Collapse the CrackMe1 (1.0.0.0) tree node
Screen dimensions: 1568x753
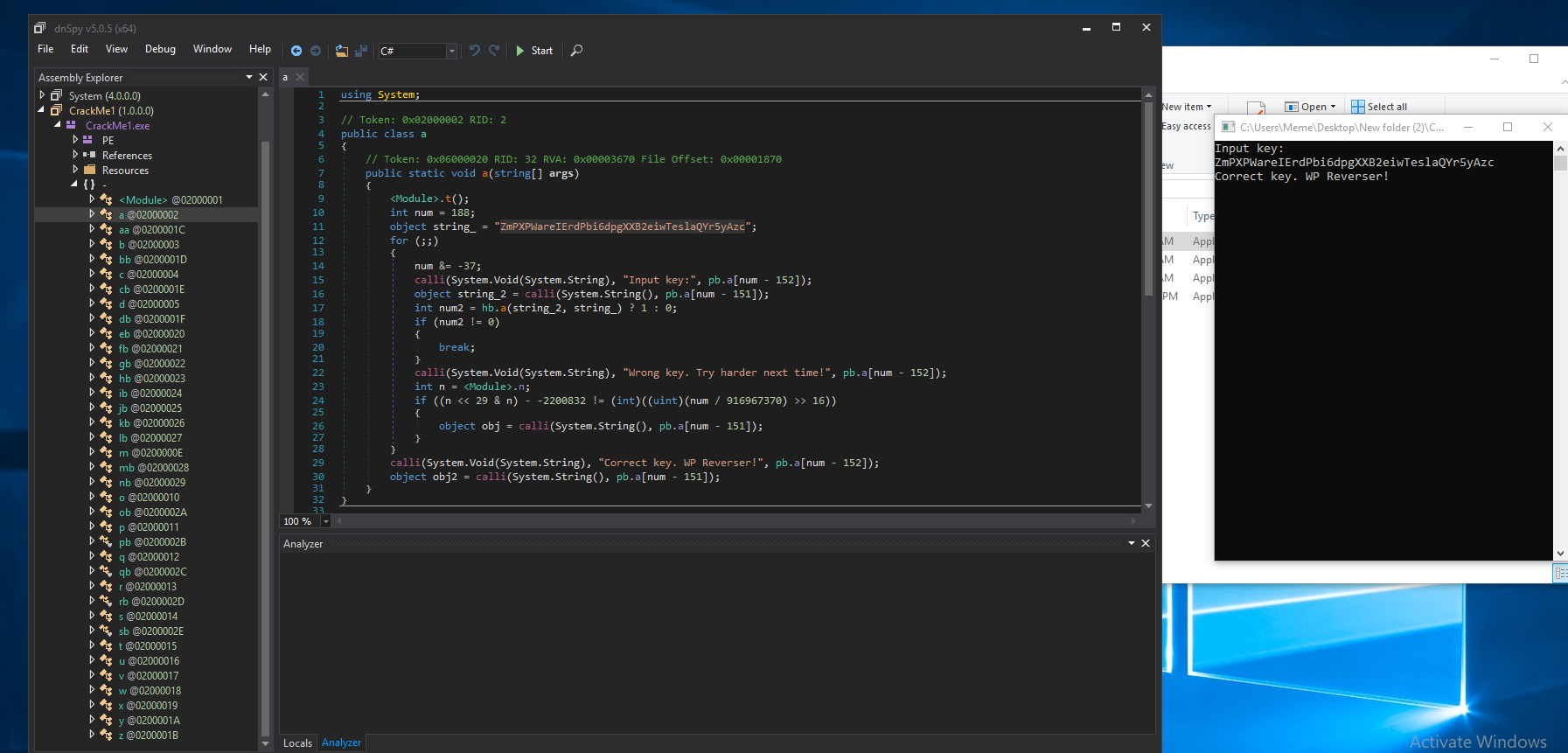point(42,110)
